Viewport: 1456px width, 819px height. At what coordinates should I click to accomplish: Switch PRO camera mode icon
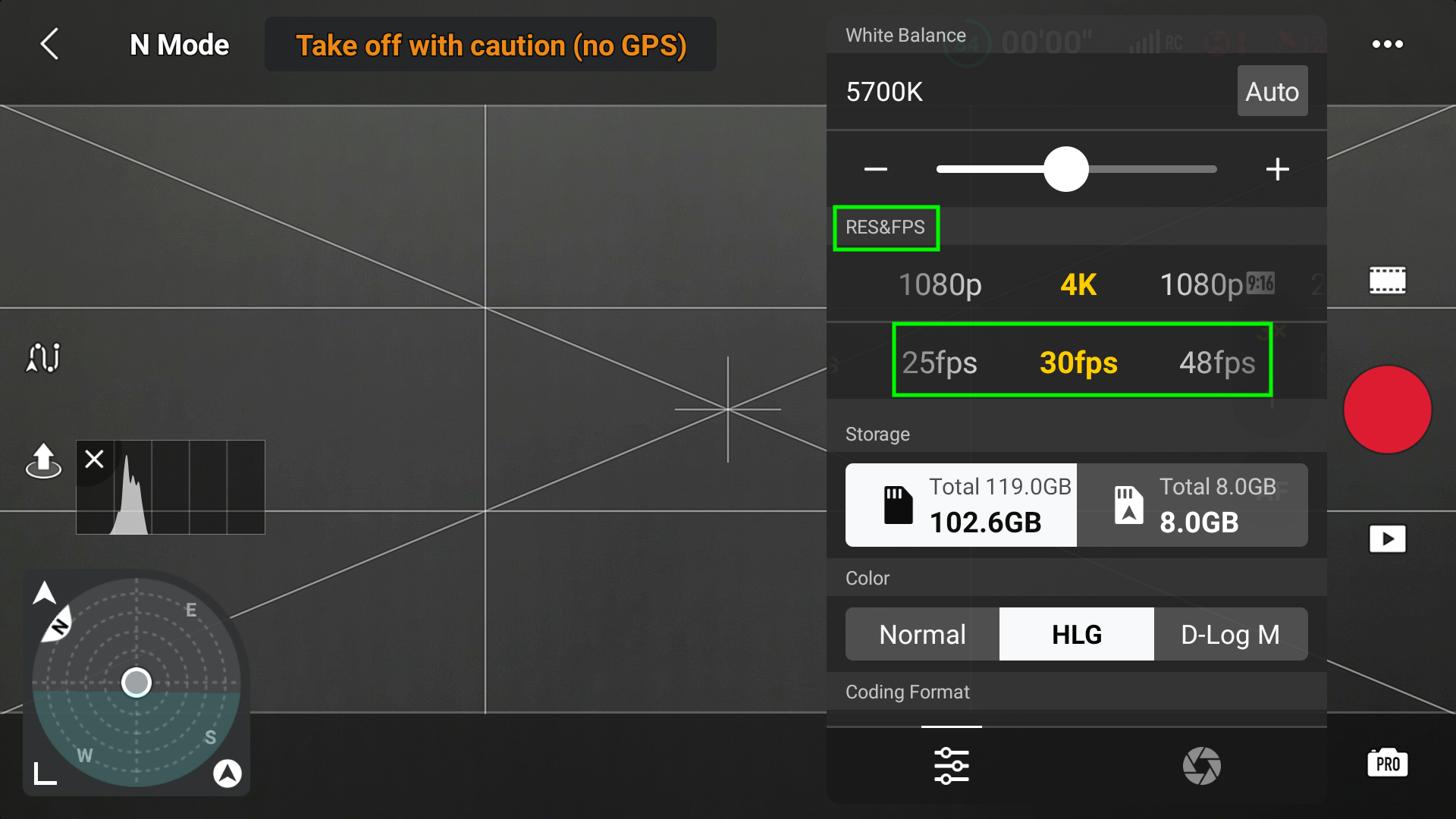pos(1387,763)
